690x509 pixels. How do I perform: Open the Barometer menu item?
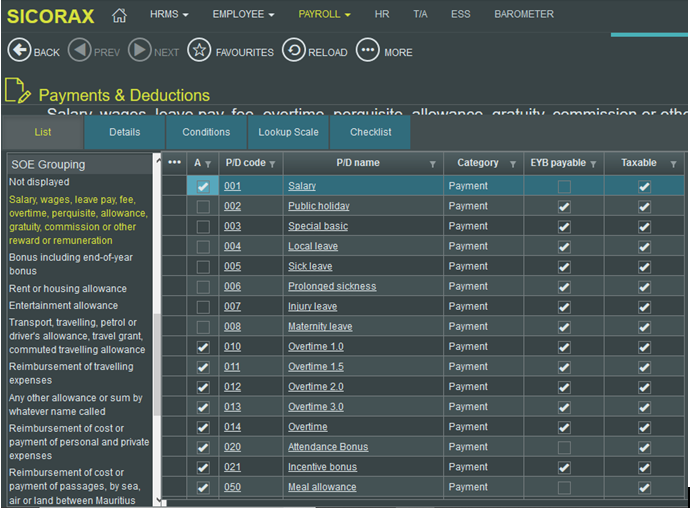coord(523,15)
